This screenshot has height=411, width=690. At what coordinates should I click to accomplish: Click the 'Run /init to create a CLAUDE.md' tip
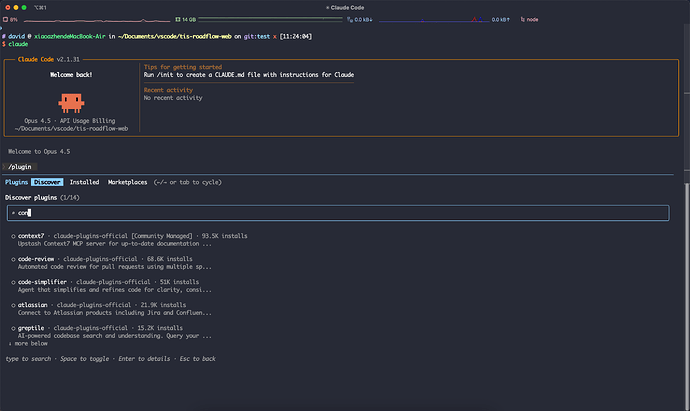tap(249, 75)
